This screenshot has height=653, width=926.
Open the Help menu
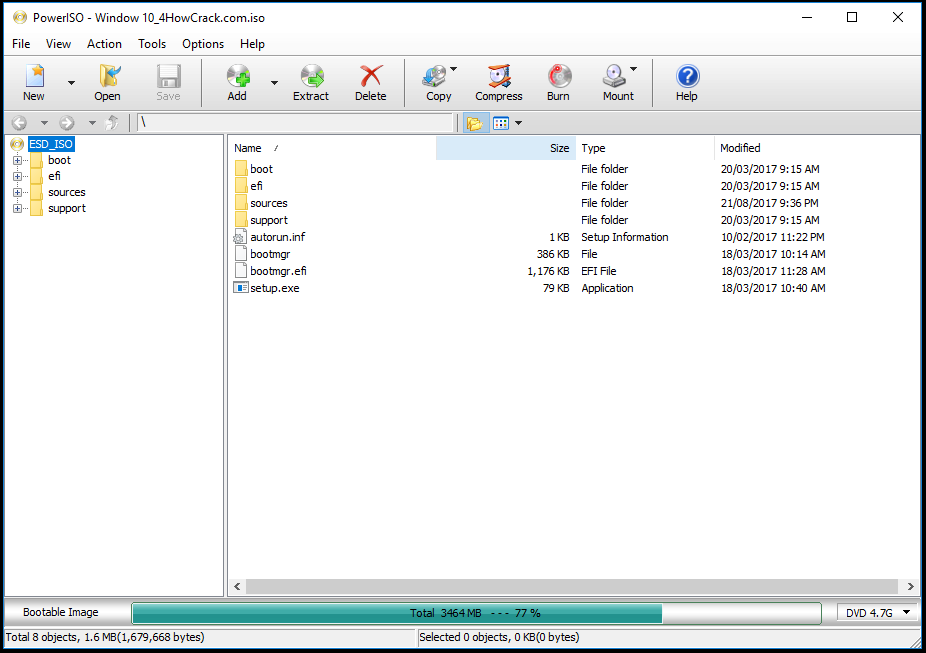(252, 44)
